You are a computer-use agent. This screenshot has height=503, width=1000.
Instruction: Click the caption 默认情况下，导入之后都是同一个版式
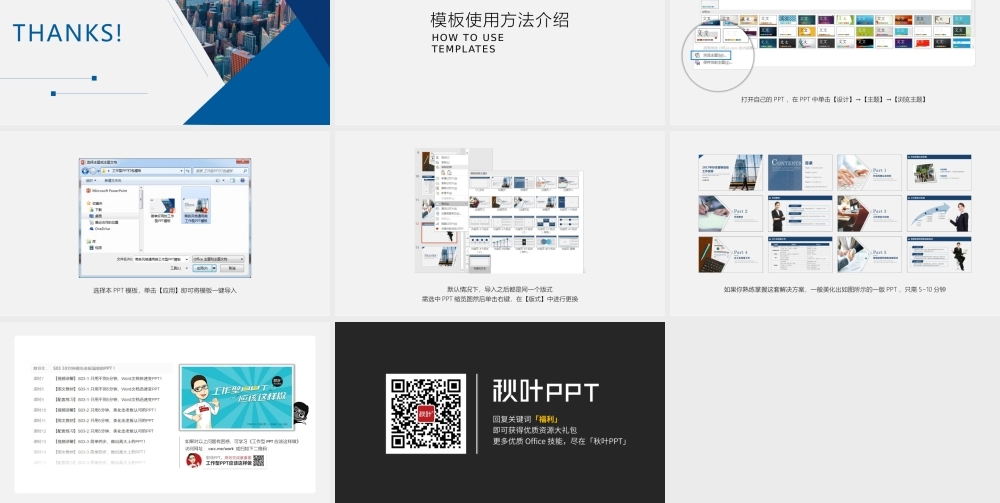pos(499,289)
